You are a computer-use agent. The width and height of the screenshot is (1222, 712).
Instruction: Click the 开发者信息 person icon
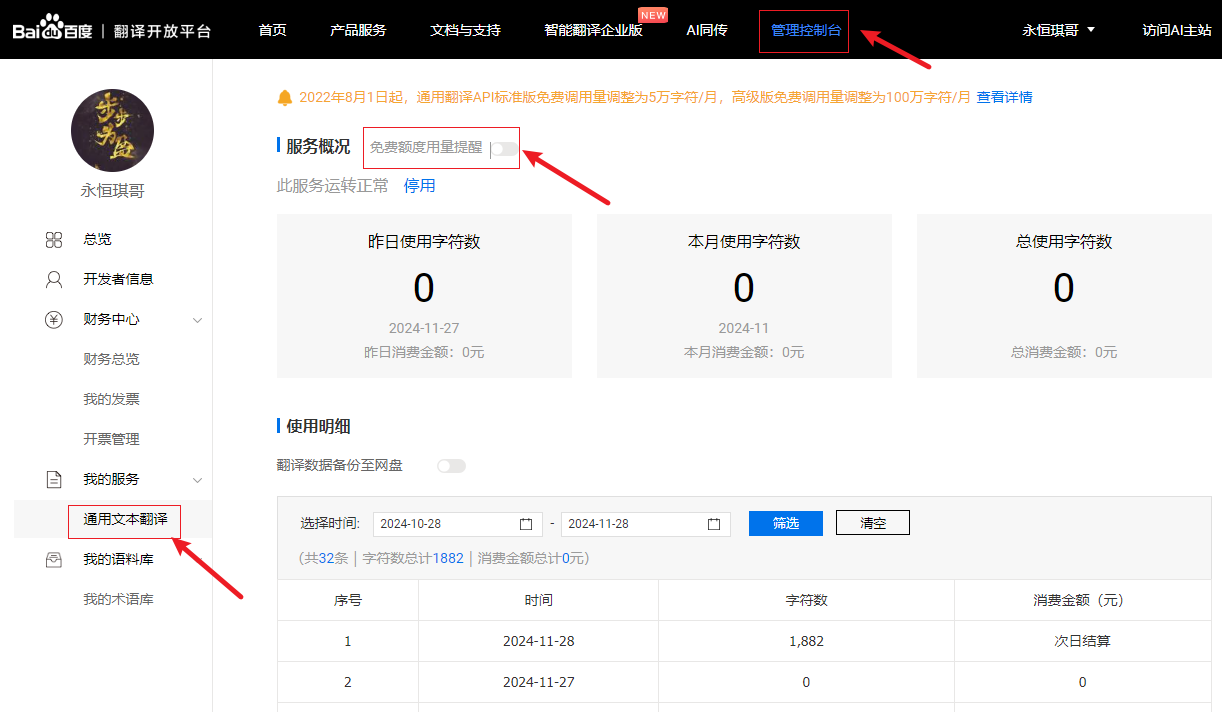coord(54,279)
